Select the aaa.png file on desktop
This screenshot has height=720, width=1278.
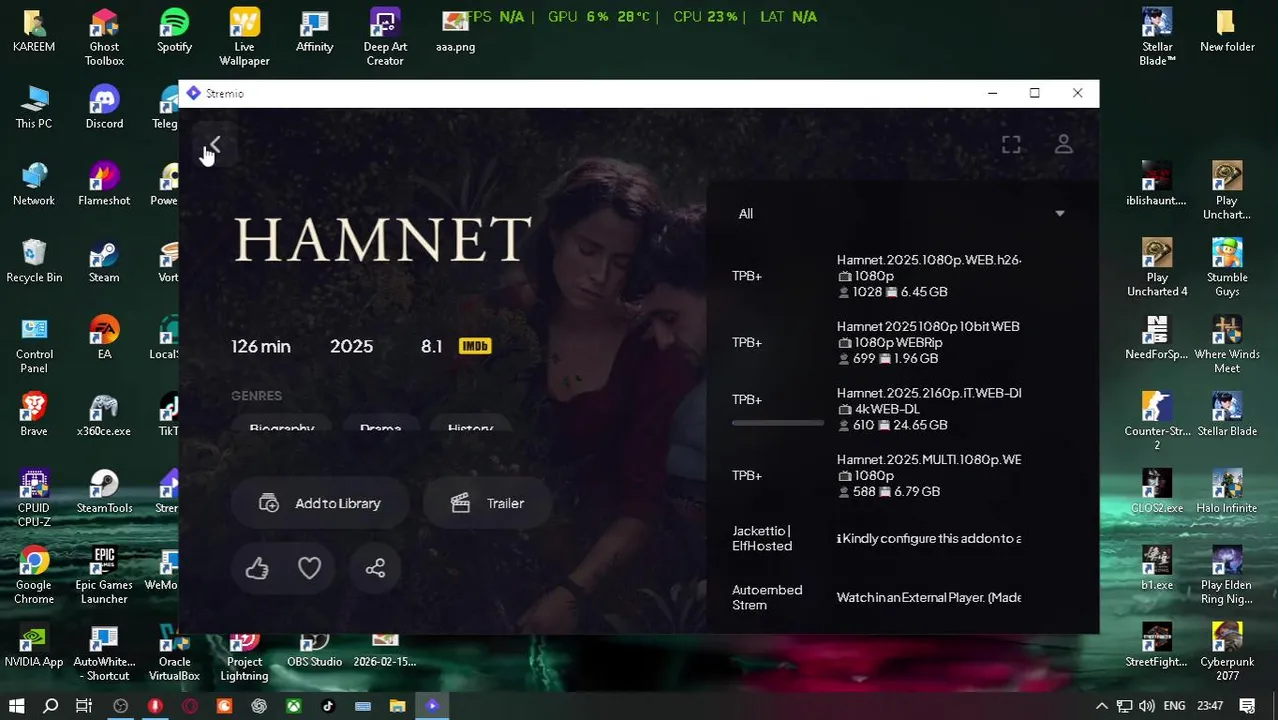(x=455, y=31)
